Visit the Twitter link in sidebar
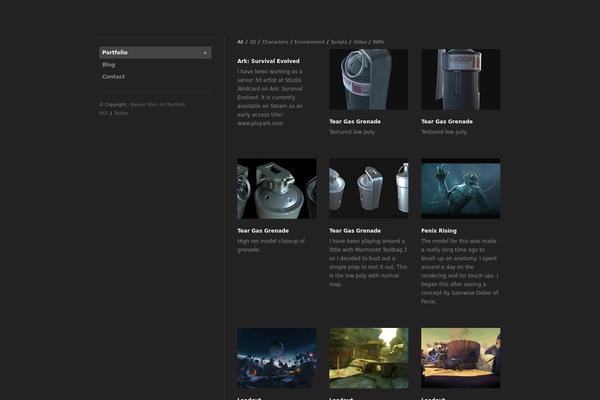The width and height of the screenshot is (600, 400). click(121, 113)
